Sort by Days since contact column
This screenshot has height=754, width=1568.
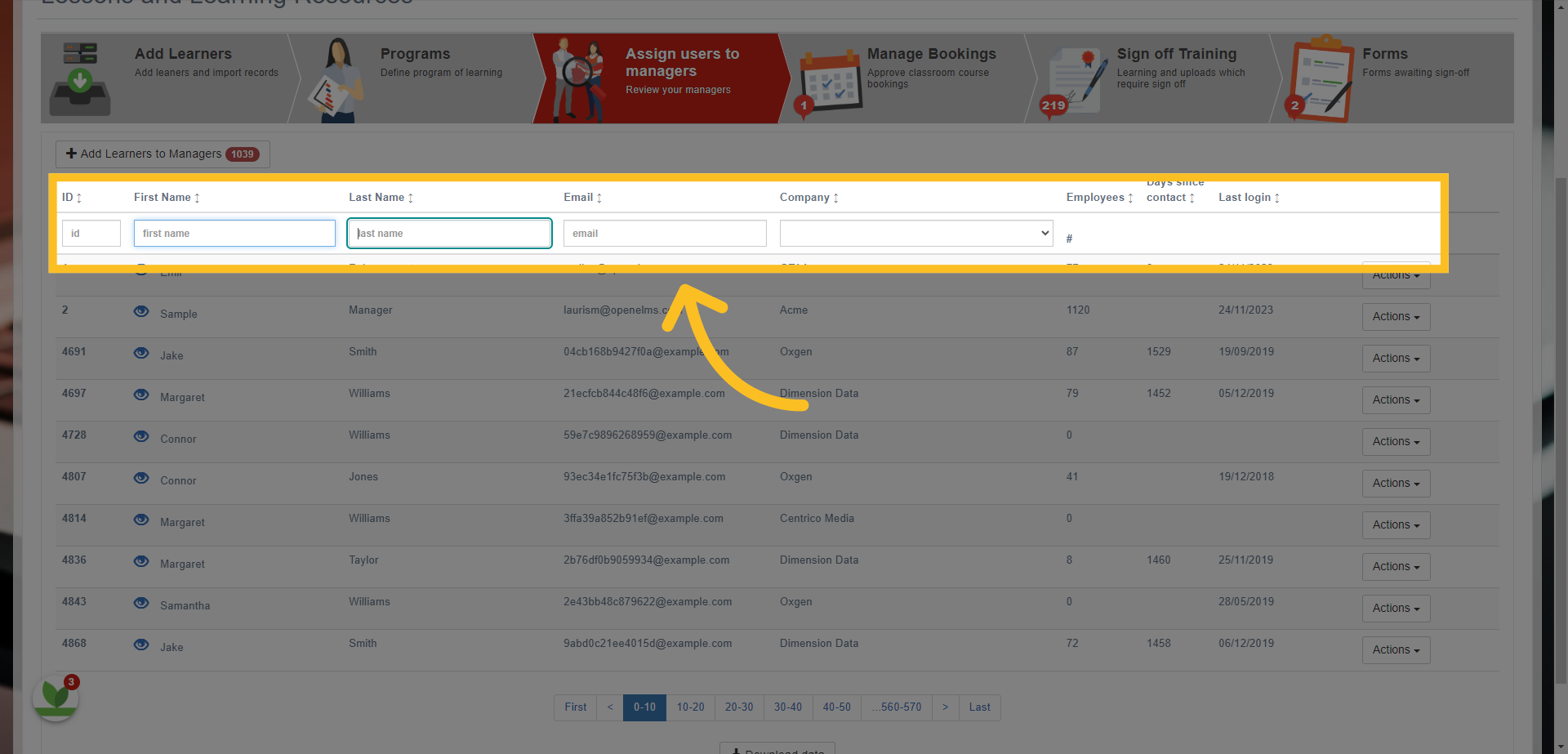pyautogui.click(x=1174, y=191)
